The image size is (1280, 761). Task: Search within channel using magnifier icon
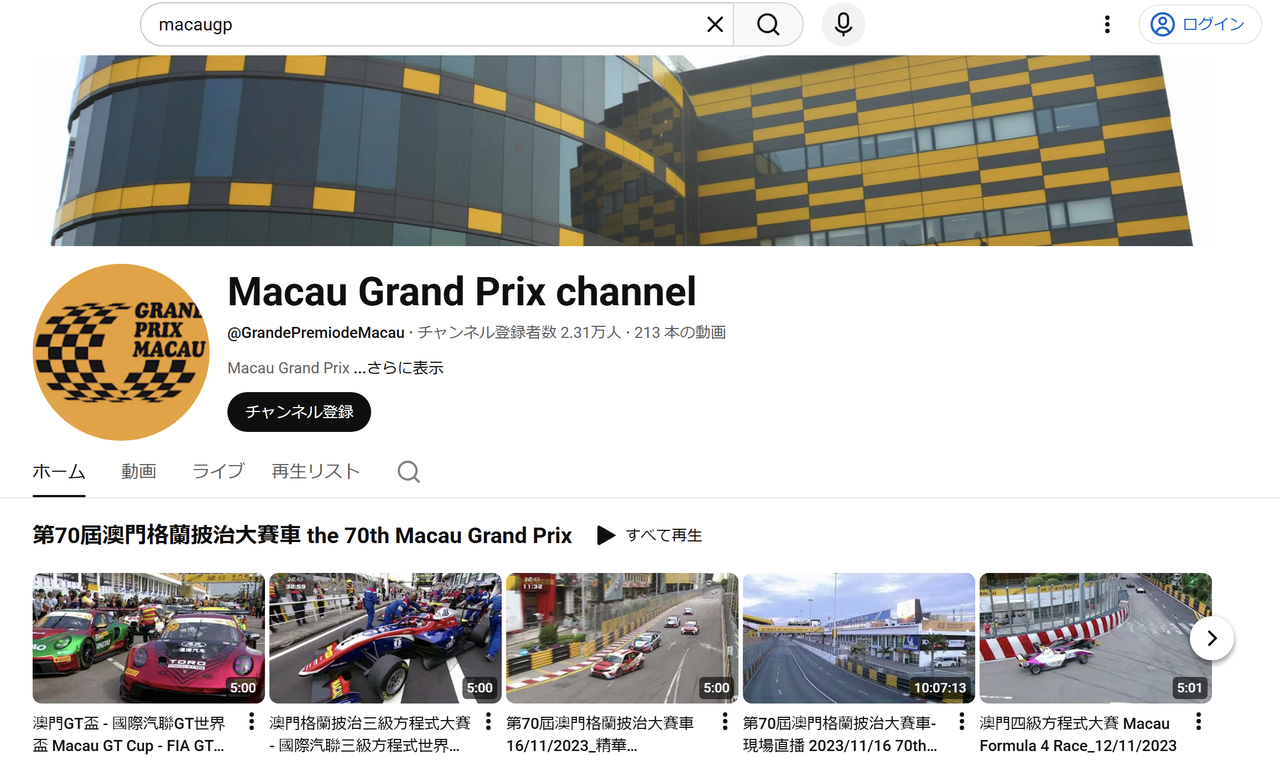click(409, 472)
